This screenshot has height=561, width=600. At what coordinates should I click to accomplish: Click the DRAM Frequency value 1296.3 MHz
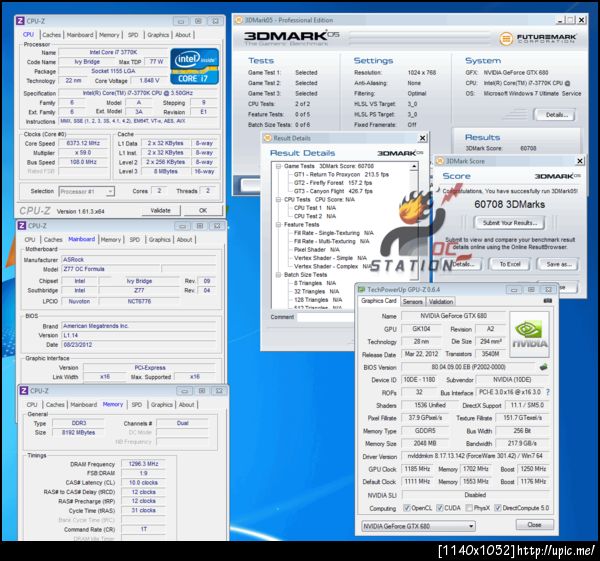coord(143,464)
